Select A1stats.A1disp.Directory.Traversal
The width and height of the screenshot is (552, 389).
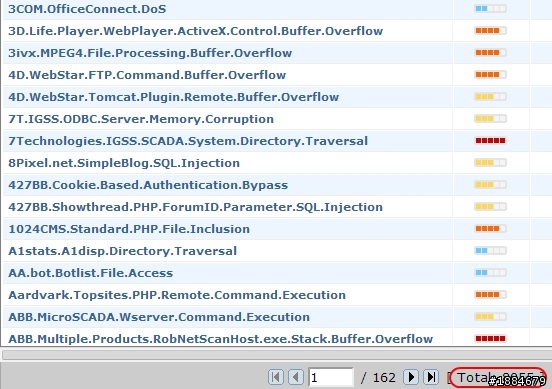click(123, 251)
